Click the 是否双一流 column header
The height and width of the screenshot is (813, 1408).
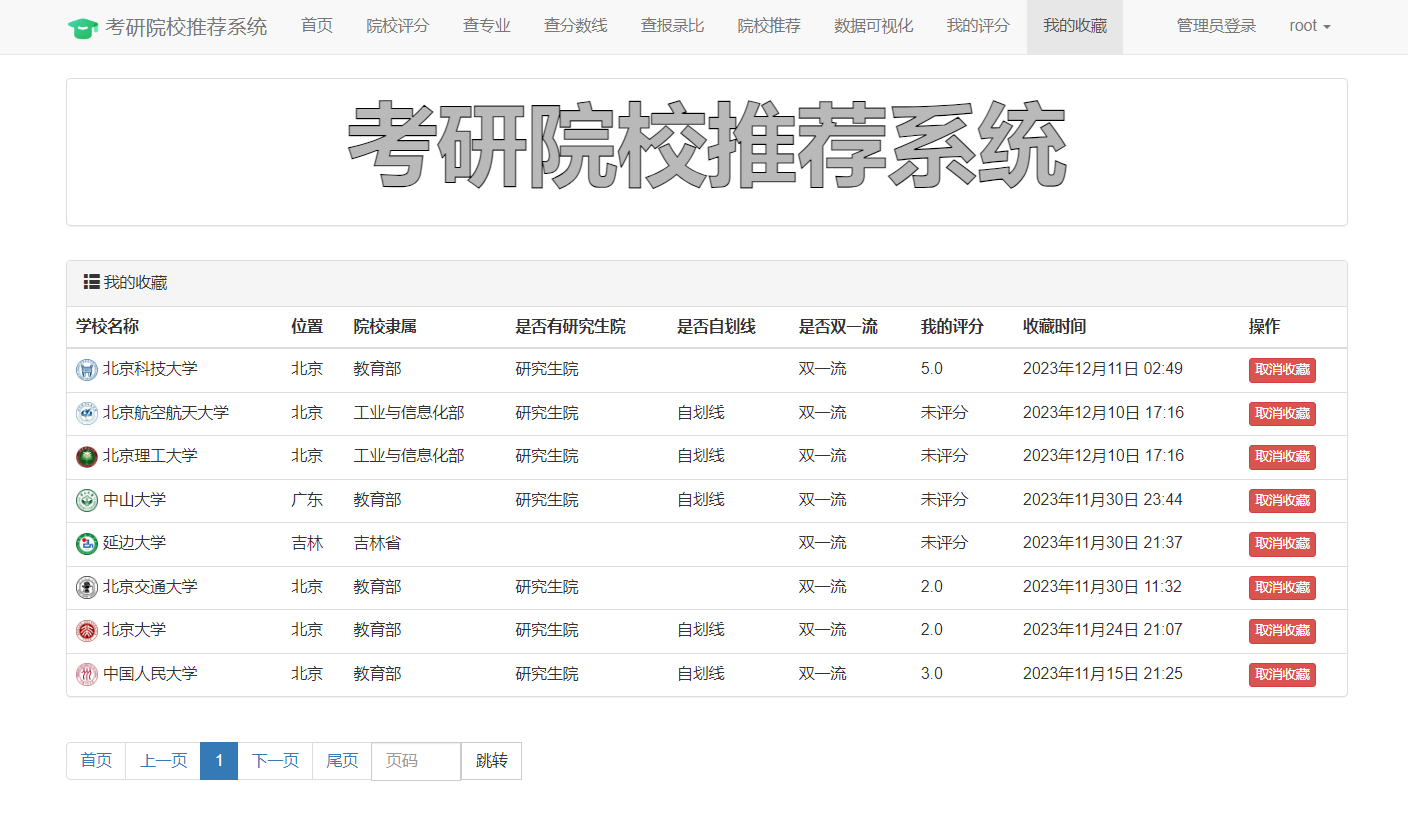click(838, 327)
